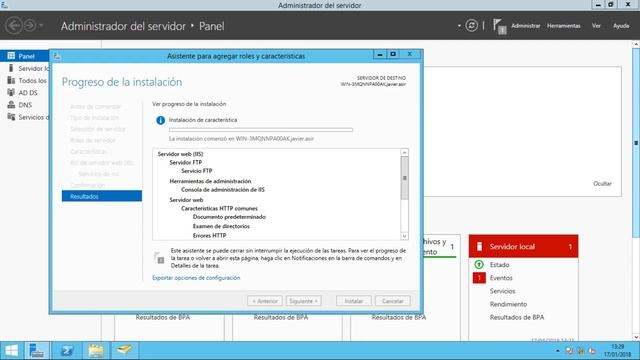Open the Herramientas menu
The image size is (640, 360).
[563, 26]
